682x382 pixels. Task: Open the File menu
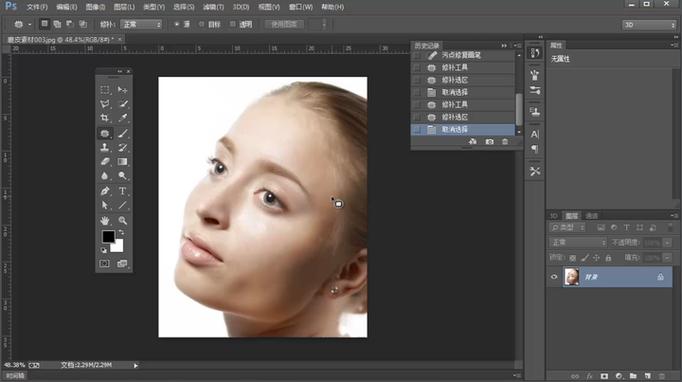tap(37, 7)
